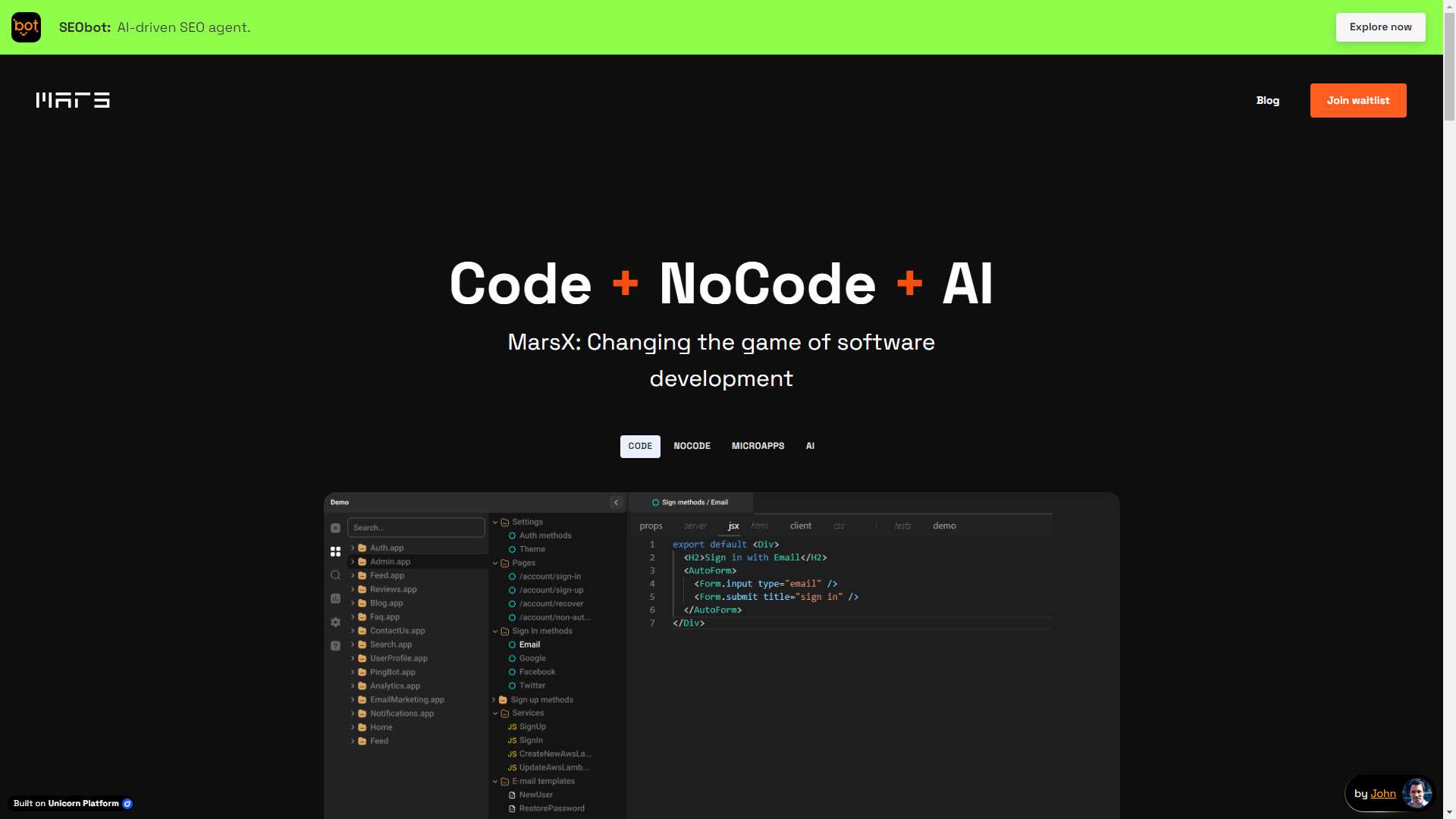The image size is (1456, 819).
Task: Click the Explore now button
Action: pyautogui.click(x=1380, y=27)
